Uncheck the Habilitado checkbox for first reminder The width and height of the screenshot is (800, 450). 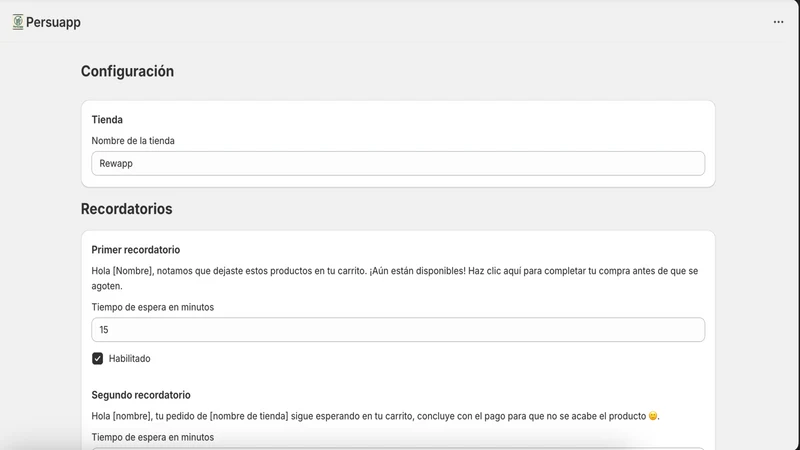point(97,359)
